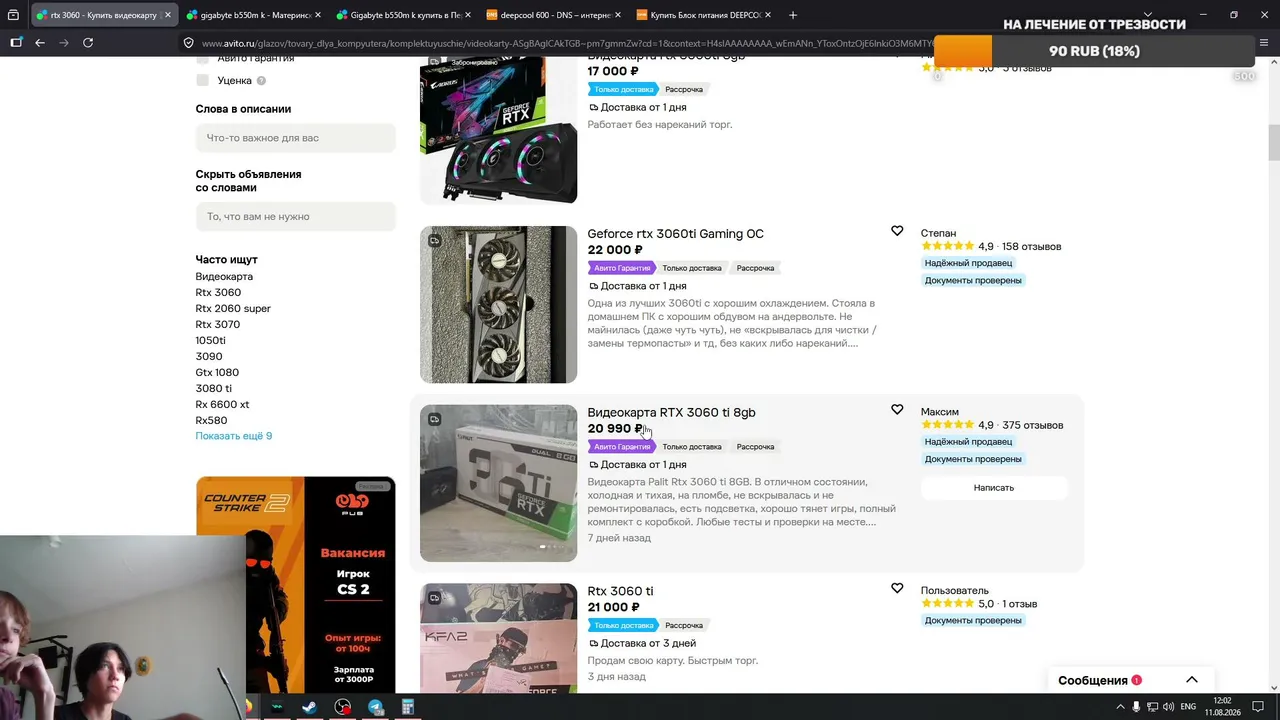Viewport: 1280px width, 720px height.
Task: Switch the ENG input language indicator
Action: click(x=1188, y=707)
